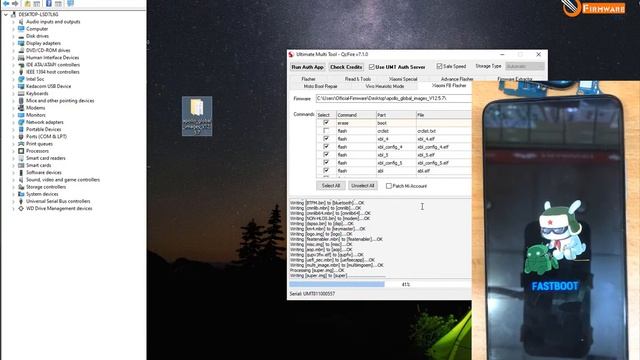This screenshot has height=360, width=640.
Task: Click the DESKTOP computer root node icon
Action: (x=13, y=14)
